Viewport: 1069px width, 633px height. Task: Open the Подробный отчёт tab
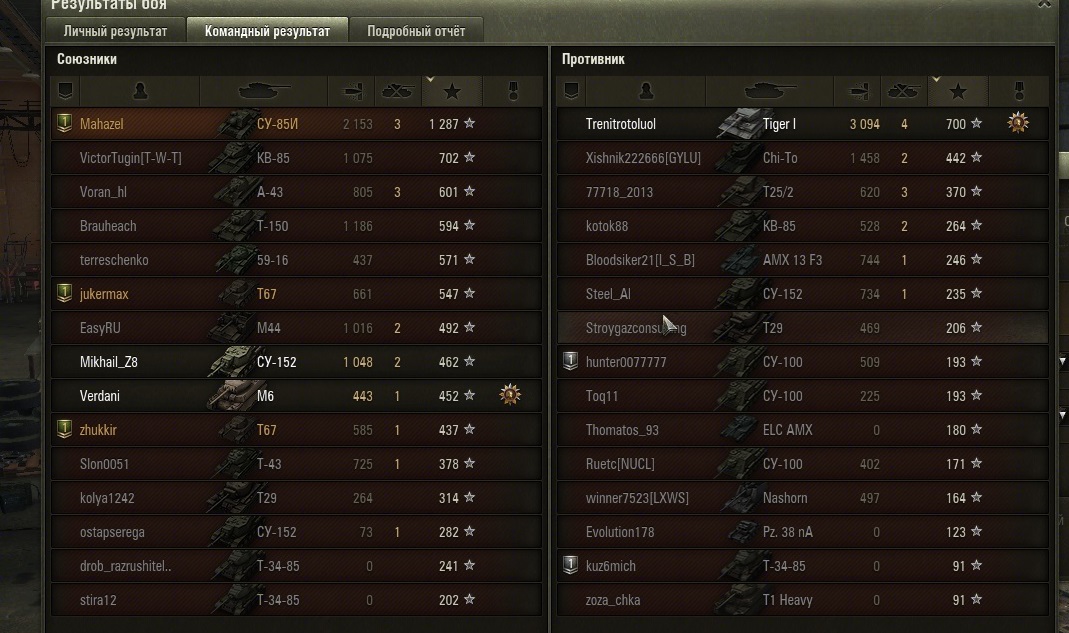(416, 31)
